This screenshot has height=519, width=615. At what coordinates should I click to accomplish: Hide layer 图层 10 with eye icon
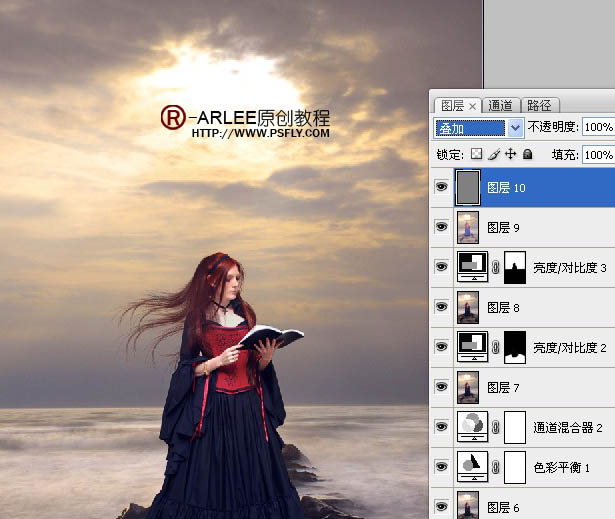pyautogui.click(x=441, y=187)
